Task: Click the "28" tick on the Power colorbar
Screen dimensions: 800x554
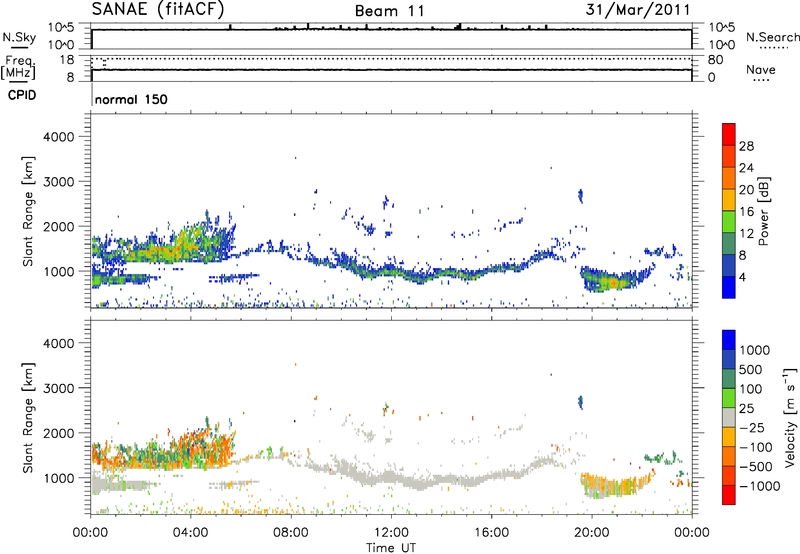Action: click(x=746, y=146)
